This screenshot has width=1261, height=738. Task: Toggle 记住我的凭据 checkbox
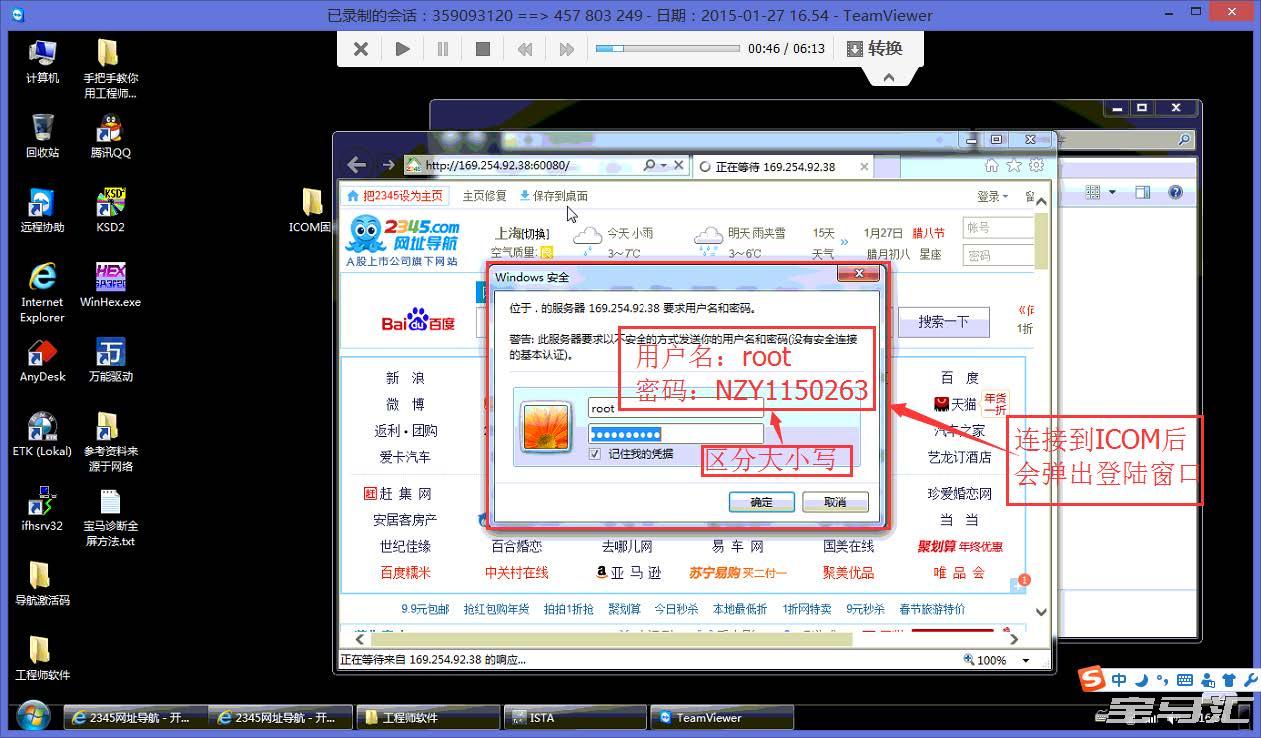click(x=596, y=454)
